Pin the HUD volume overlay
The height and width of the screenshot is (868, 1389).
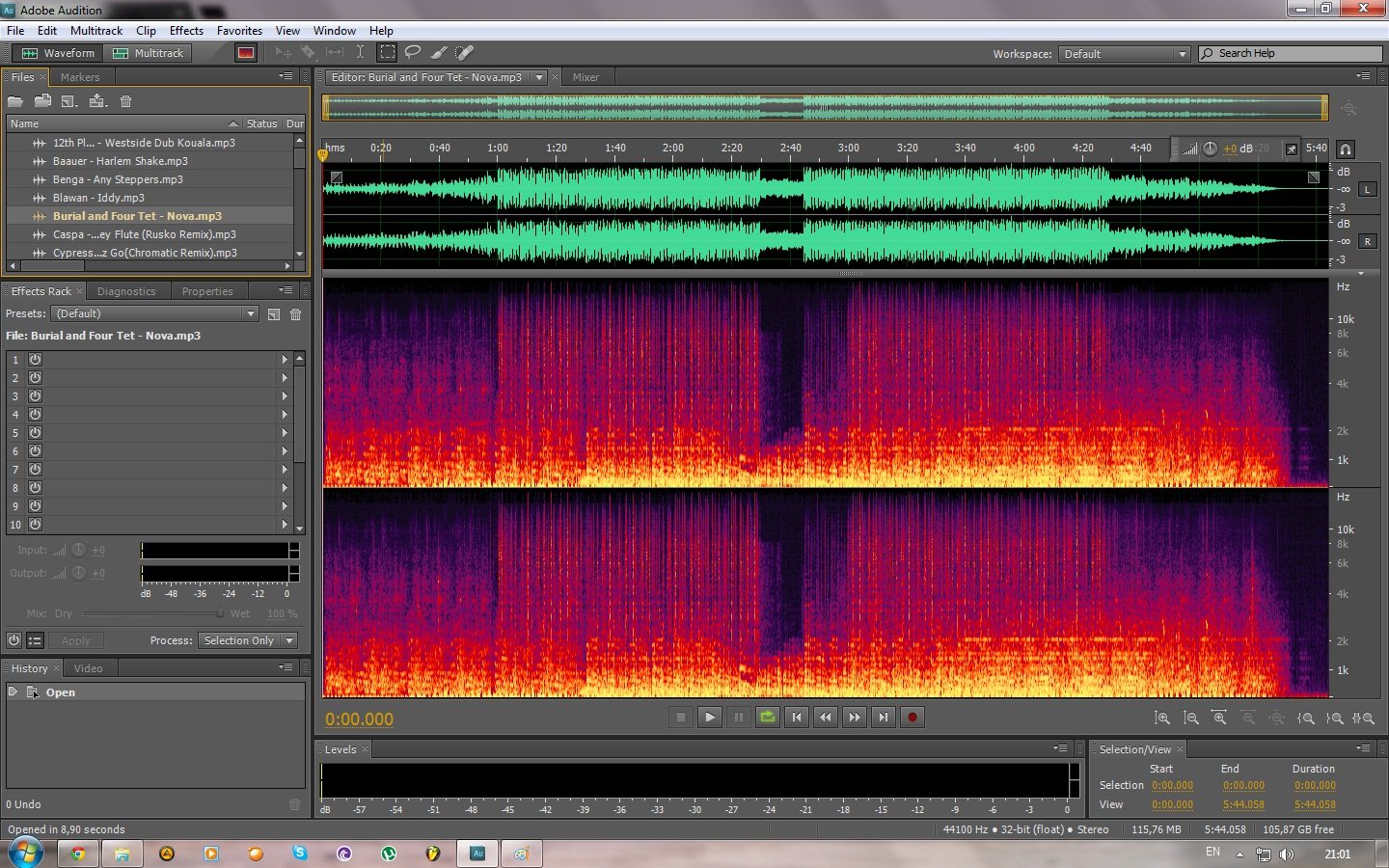(1292, 149)
